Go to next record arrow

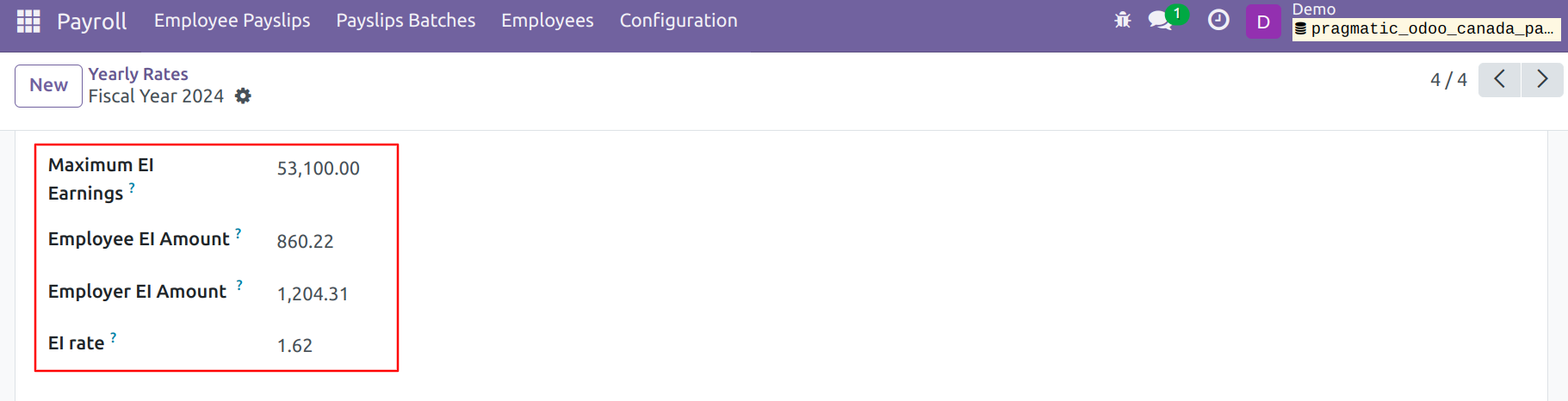(x=1542, y=80)
